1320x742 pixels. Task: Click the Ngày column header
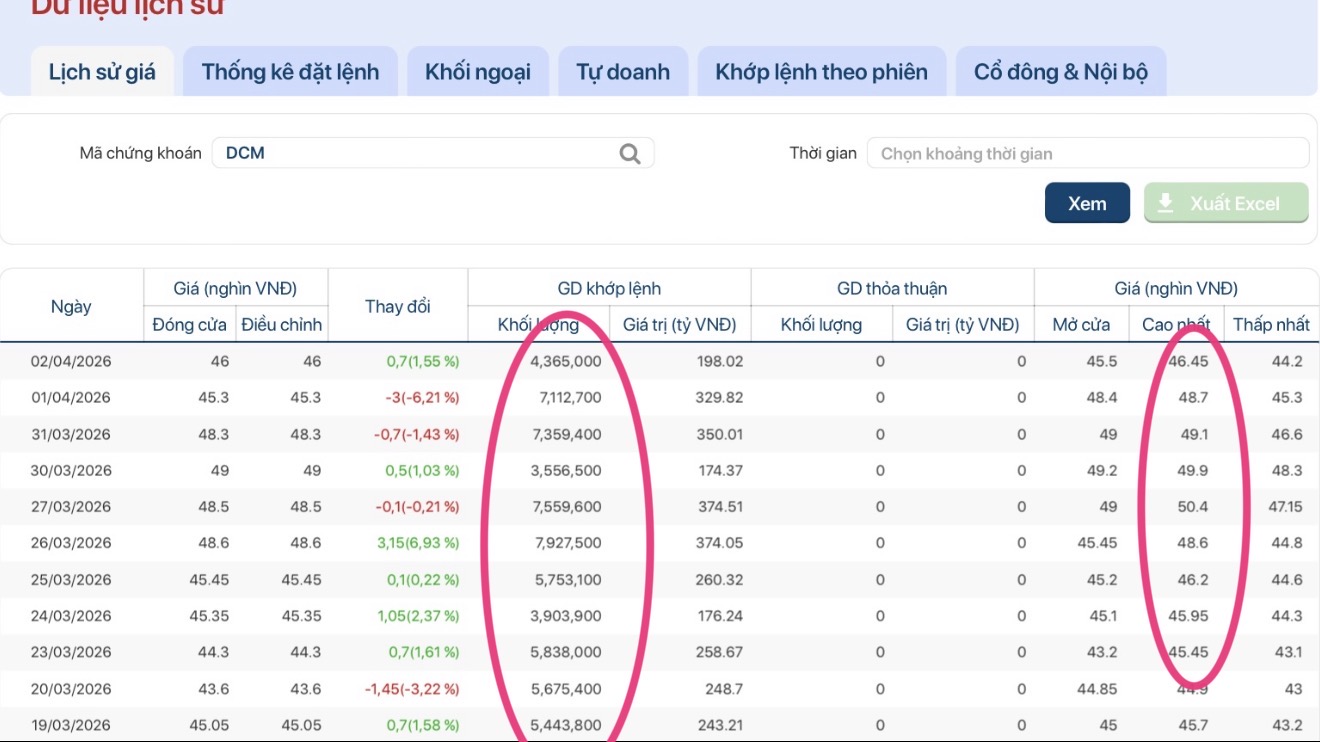(71, 306)
